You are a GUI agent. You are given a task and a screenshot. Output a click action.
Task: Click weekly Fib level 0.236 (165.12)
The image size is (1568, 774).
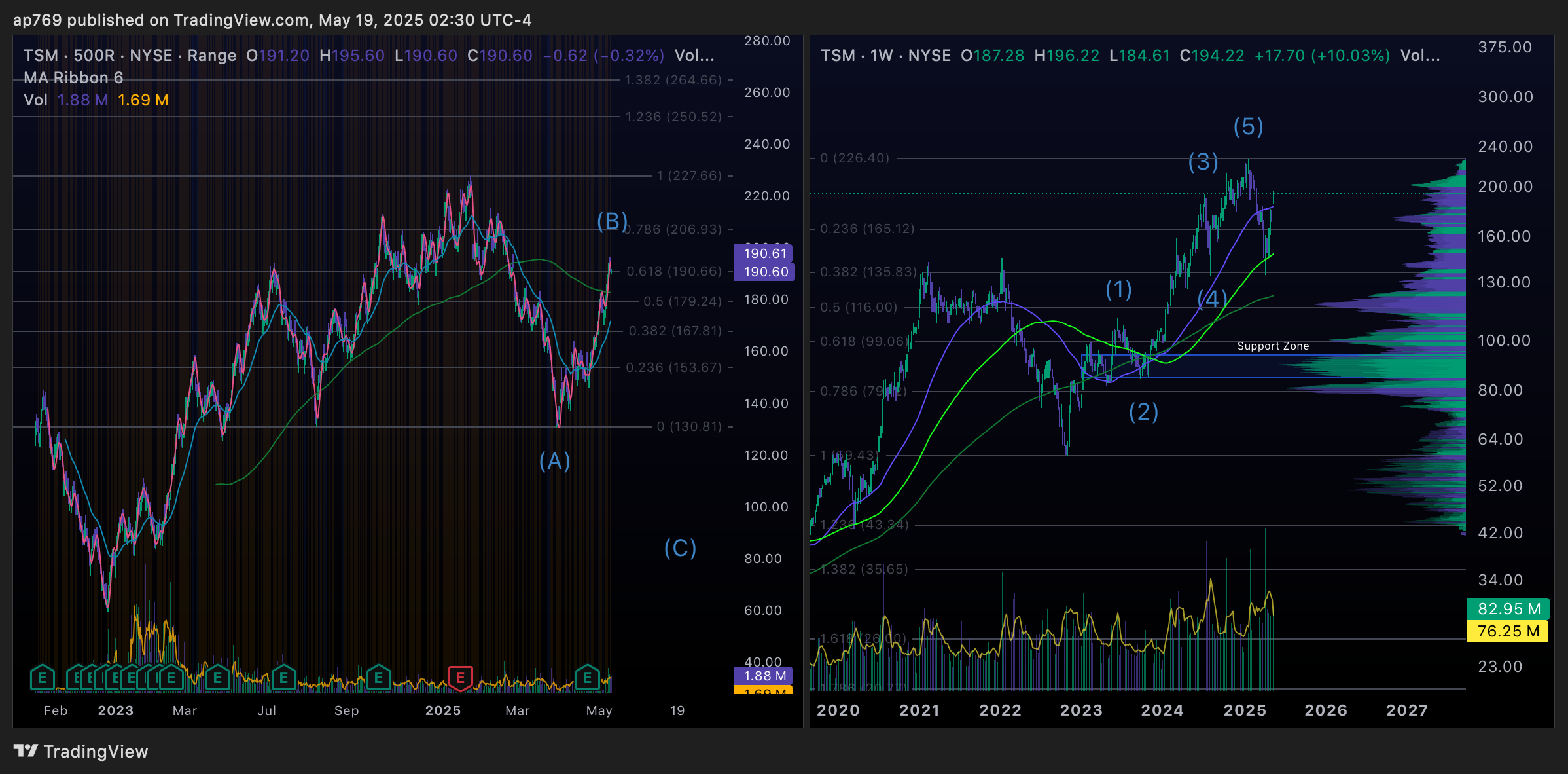click(x=867, y=229)
